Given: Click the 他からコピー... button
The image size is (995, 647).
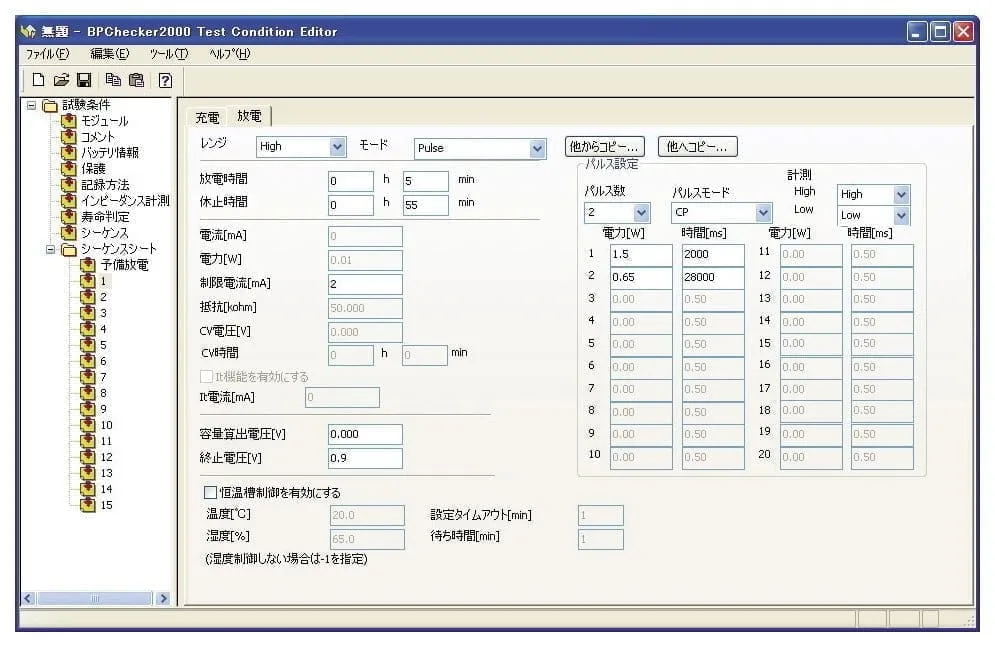Looking at the screenshot, I should click(x=605, y=147).
